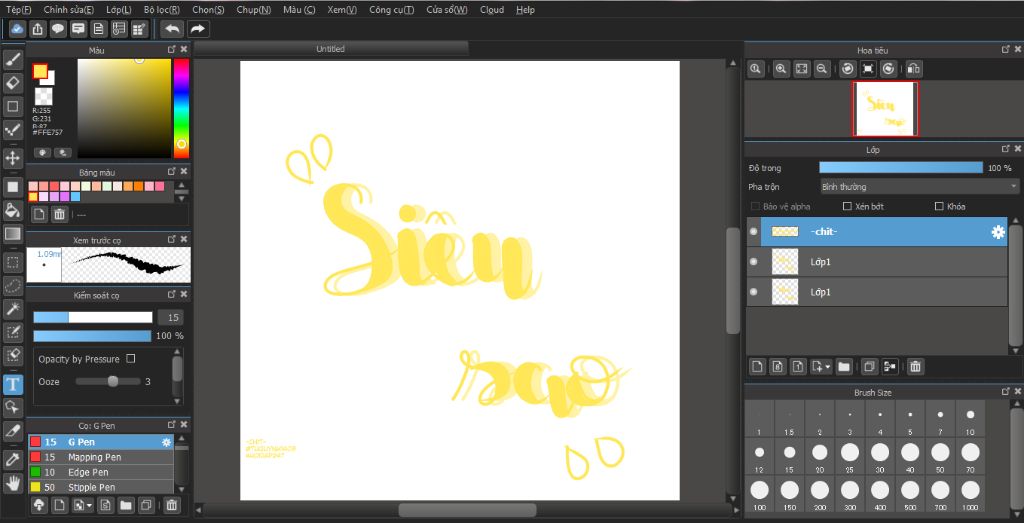
Task: Toggle Opacity by Pressure checkbox
Action: tap(131, 359)
